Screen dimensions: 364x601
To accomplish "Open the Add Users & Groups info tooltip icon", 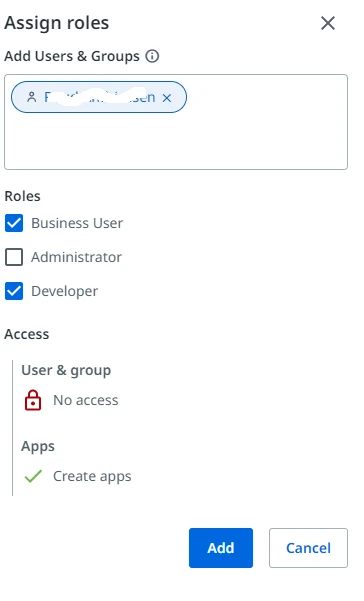I will [x=152, y=56].
